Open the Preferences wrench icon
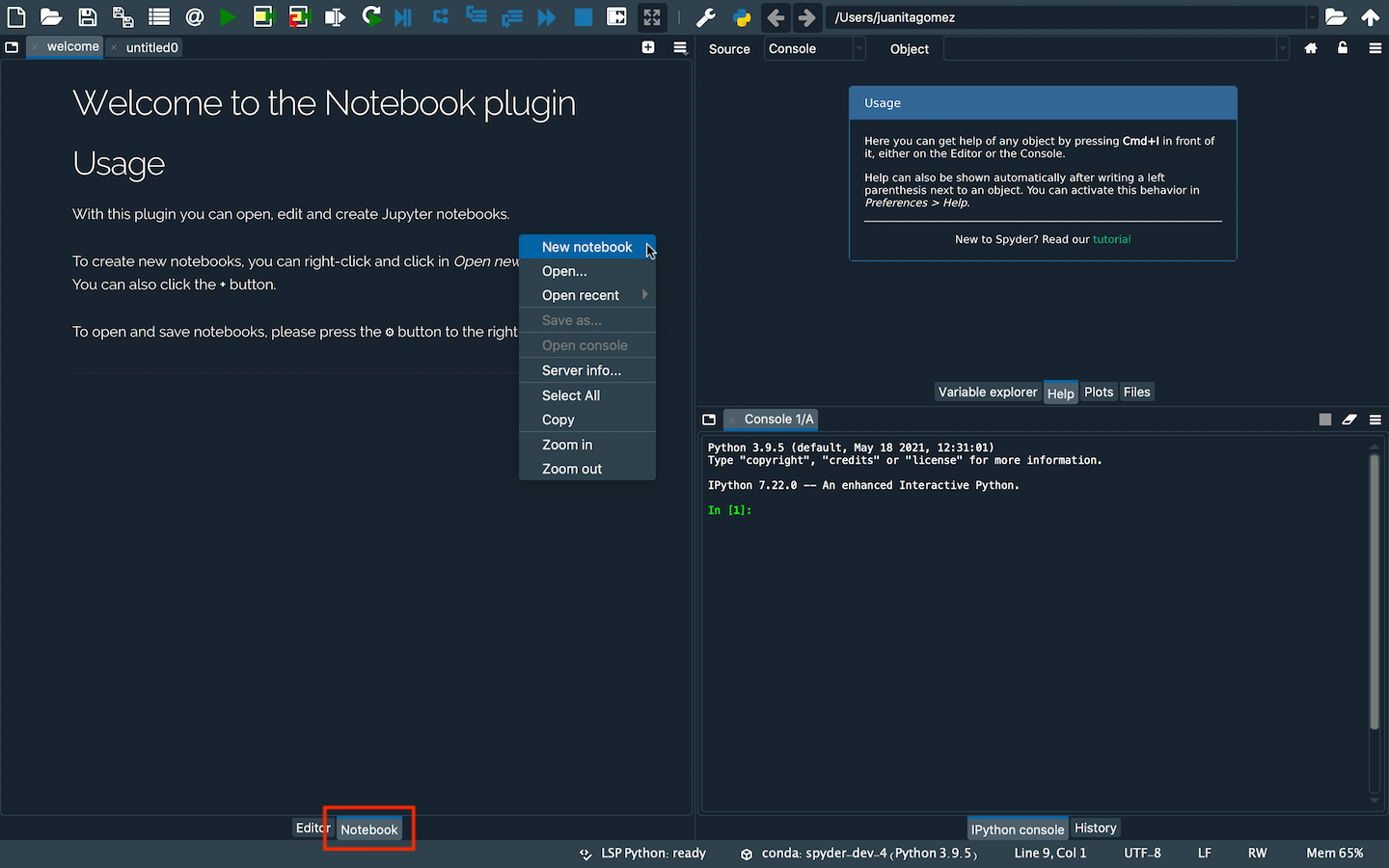Image resolution: width=1389 pixels, height=868 pixels. pos(705,17)
